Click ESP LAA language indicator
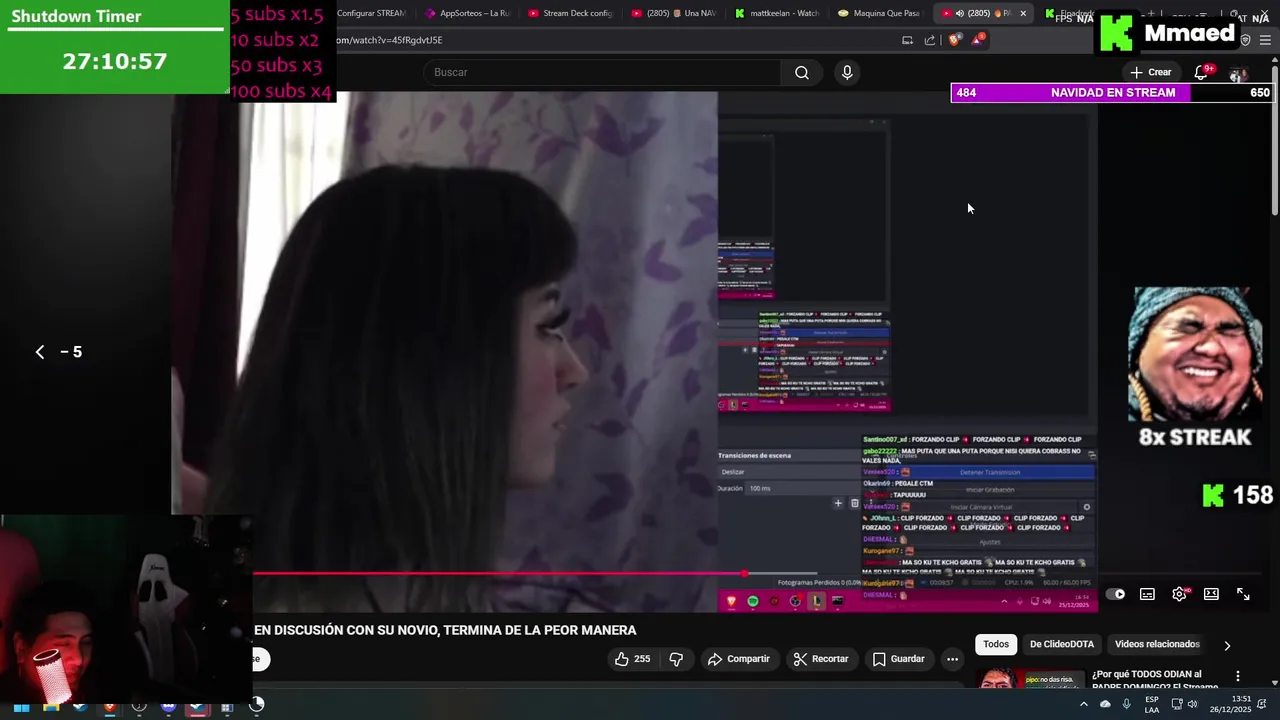The height and width of the screenshot is (720, 1280). 1152,705
